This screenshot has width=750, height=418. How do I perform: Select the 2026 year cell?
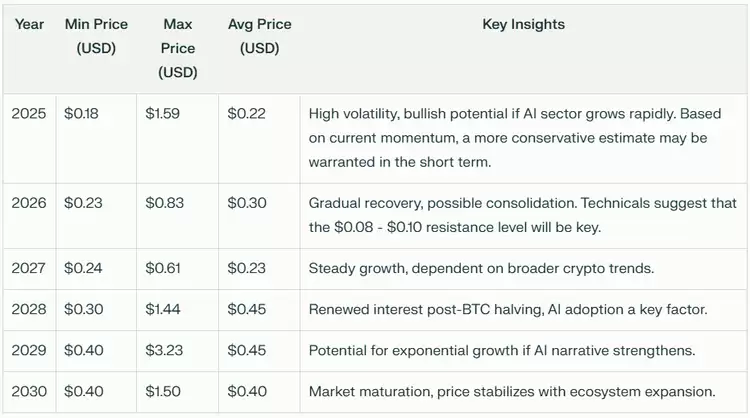click(29, 202)
